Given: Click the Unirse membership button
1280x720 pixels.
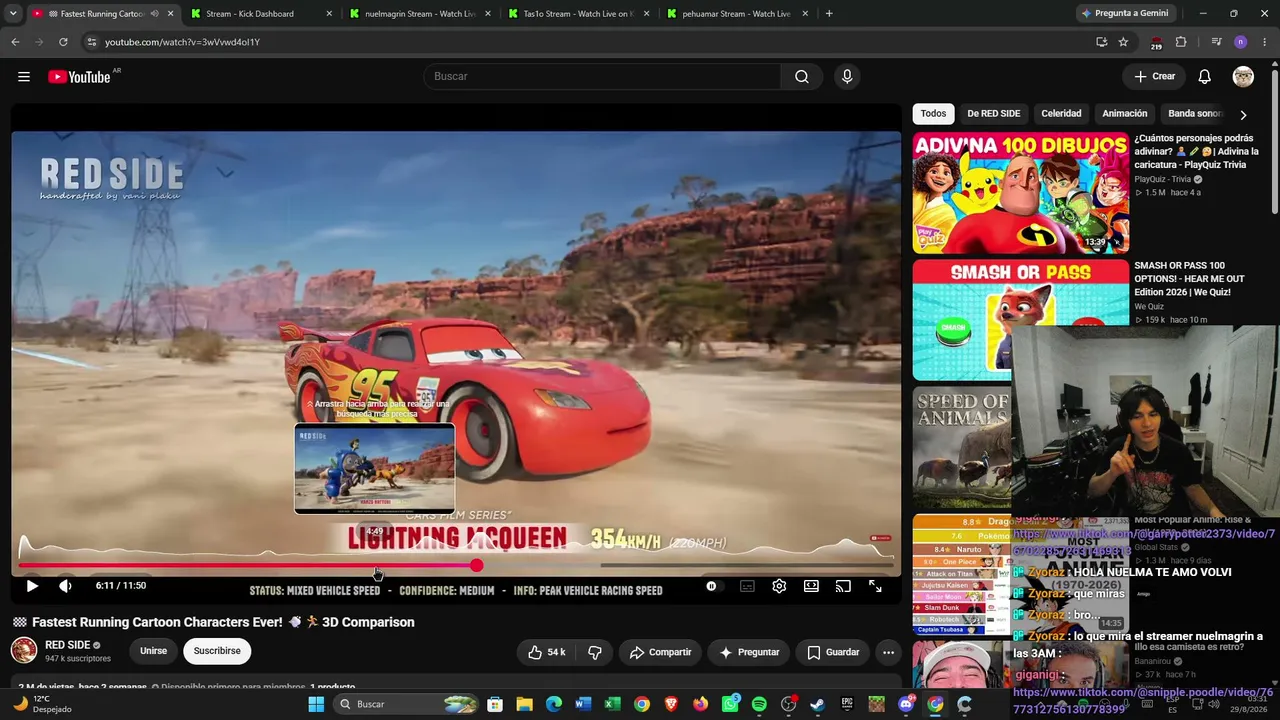Looking at the screenshot, I should tap(153, 651).
